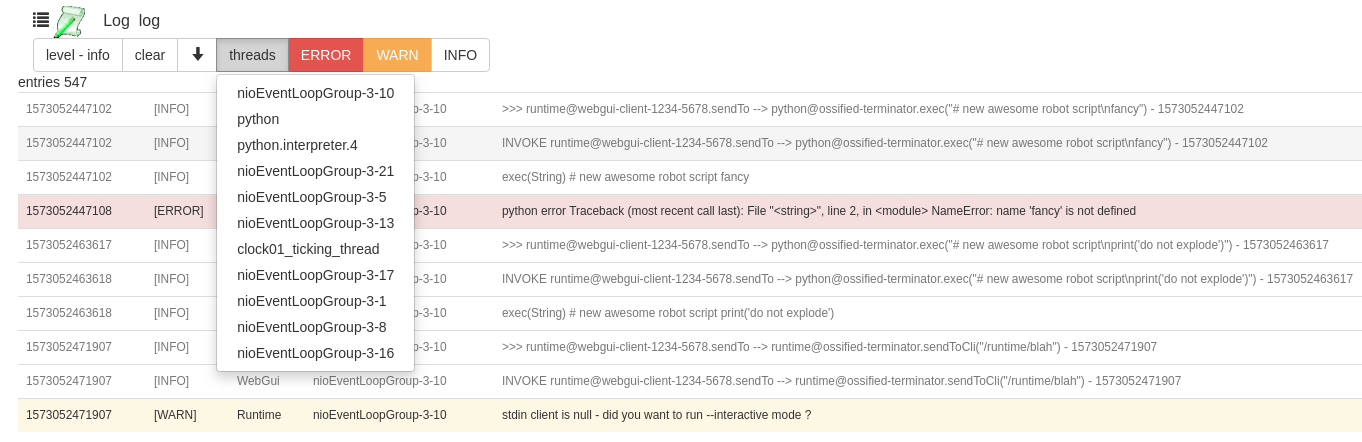Click the [WARN] level cell
Image resolution: width=1362 pixels, height=442 pixels.
(x=175, y=415)
